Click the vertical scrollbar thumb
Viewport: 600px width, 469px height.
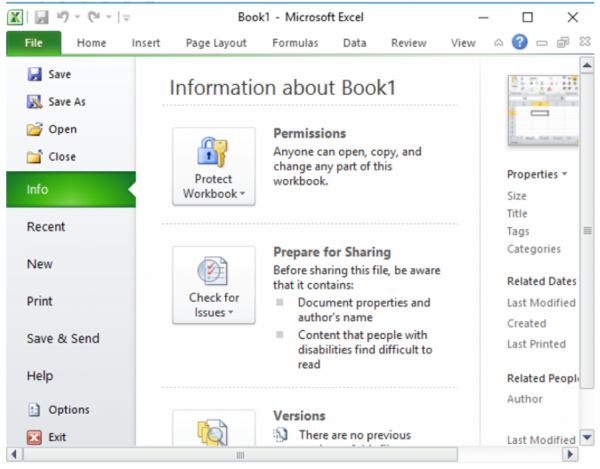point(587,231)
